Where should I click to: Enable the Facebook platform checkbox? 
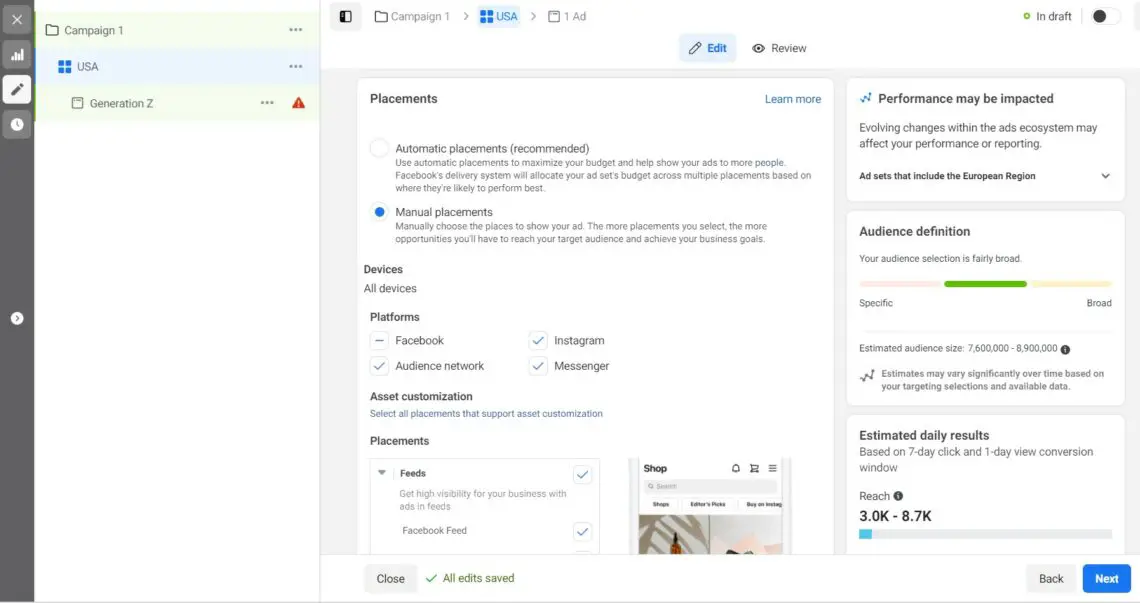click(x=379, y=340)
